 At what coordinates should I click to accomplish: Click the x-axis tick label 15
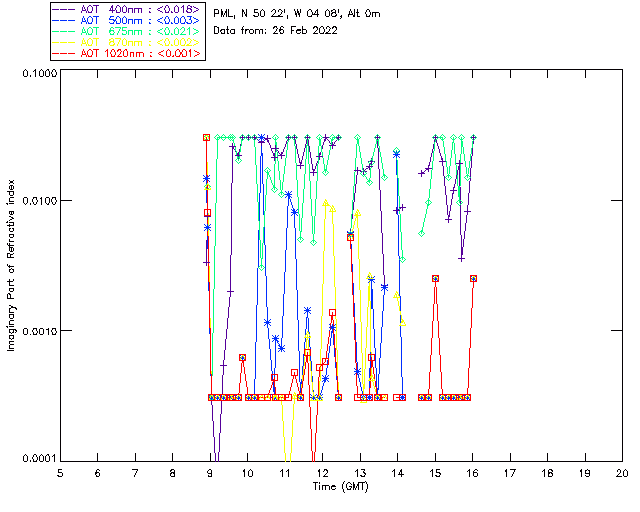pos(435,473)
